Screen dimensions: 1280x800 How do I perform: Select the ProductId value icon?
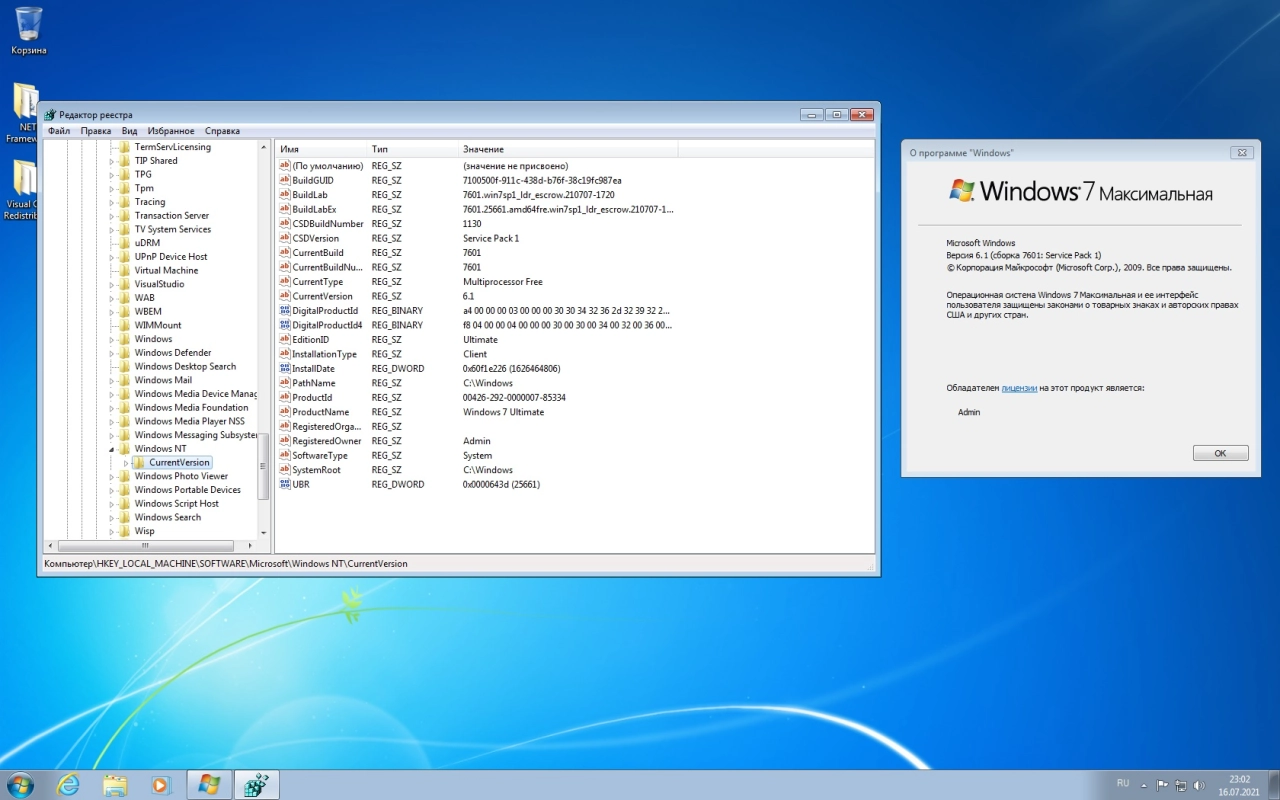tap(284, 397)
